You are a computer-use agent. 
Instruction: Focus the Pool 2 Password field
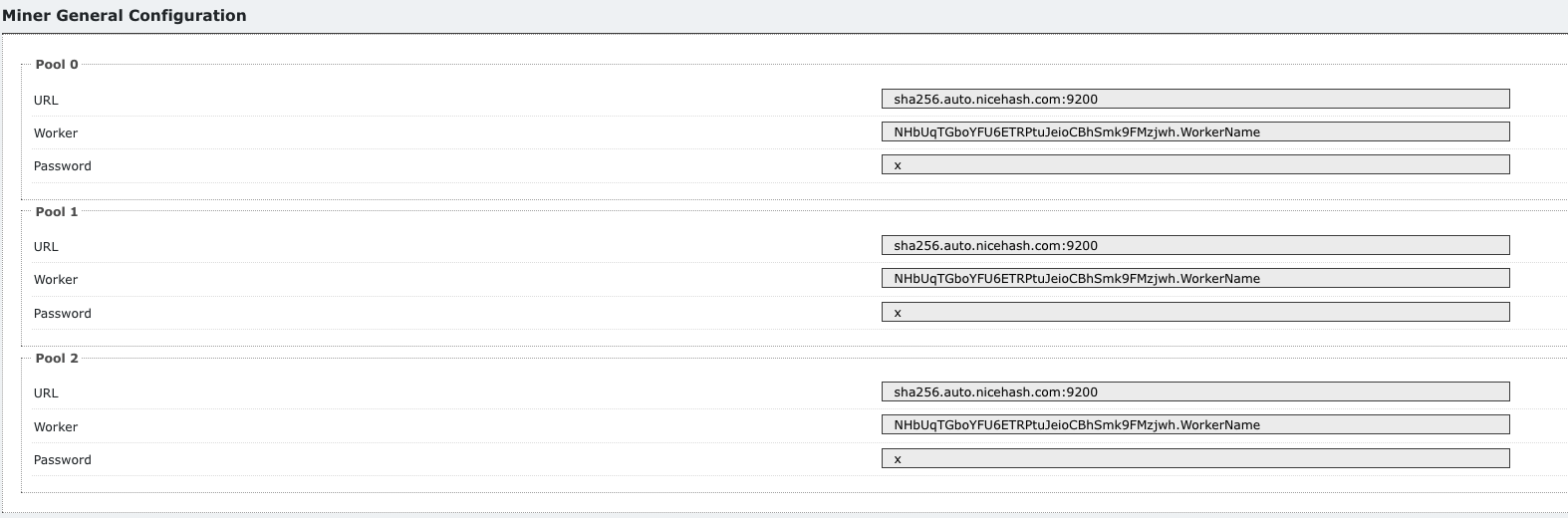(x=1195, y=458)
